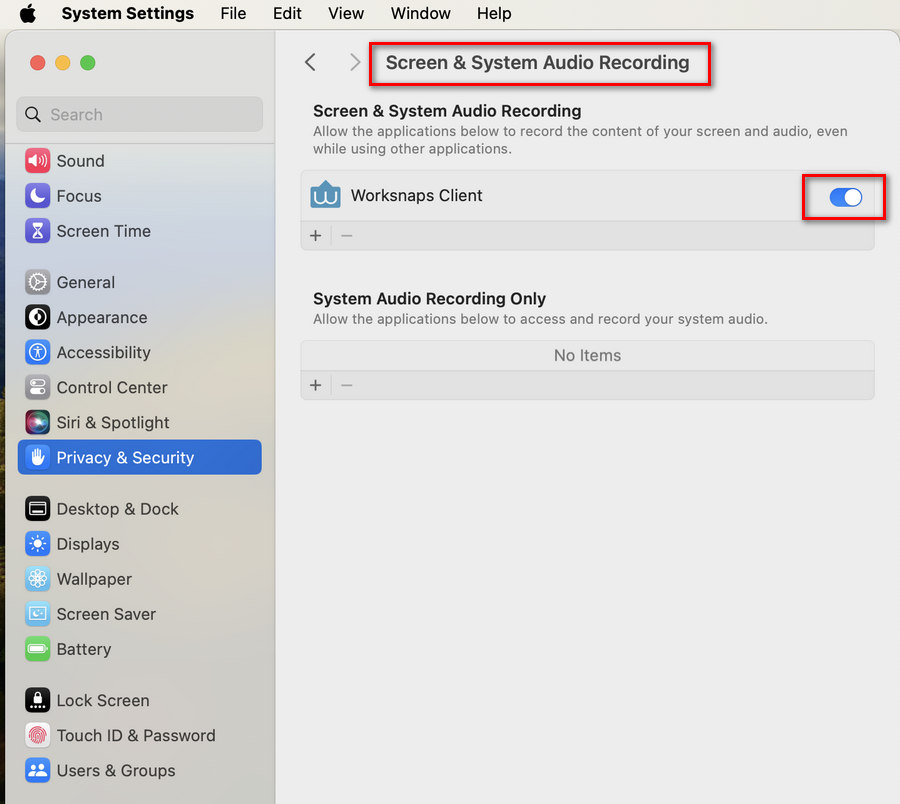Viewport: 900px width, 804px height.
Task: Open Users & Groups settings label
Action: coord(116,771)
